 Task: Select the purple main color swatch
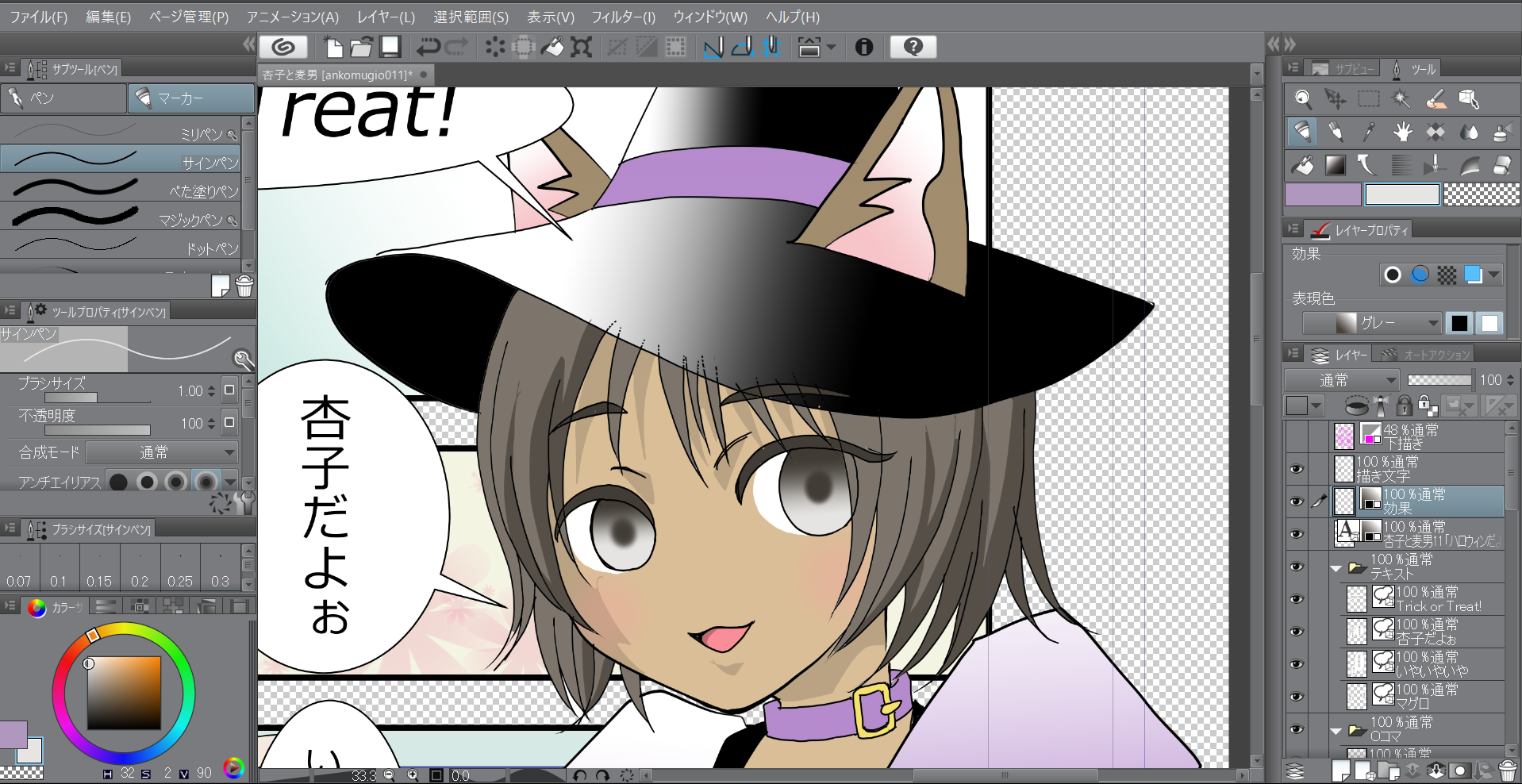[x=1323, y=194]
